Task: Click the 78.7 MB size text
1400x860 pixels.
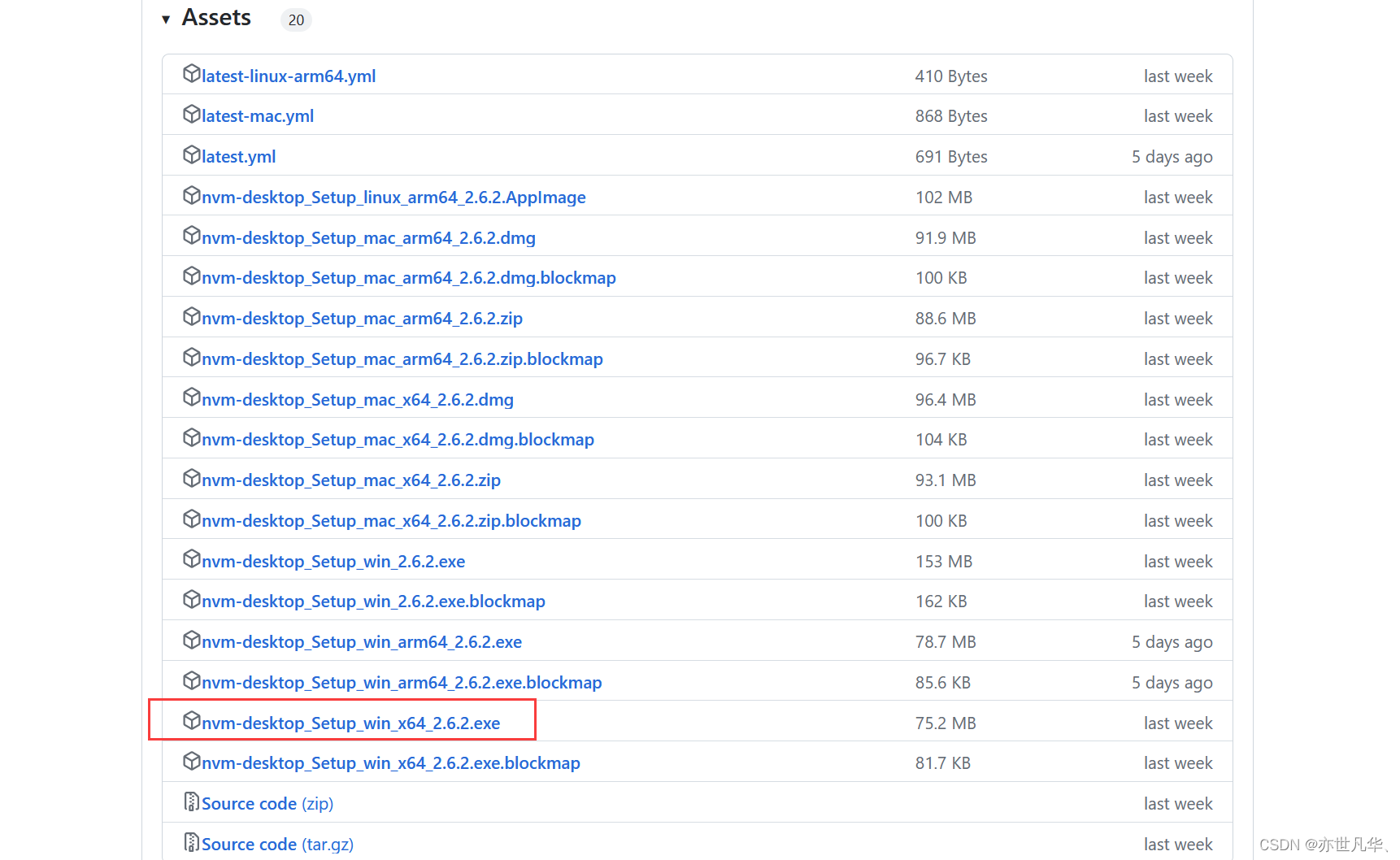Action: (946, 642)
